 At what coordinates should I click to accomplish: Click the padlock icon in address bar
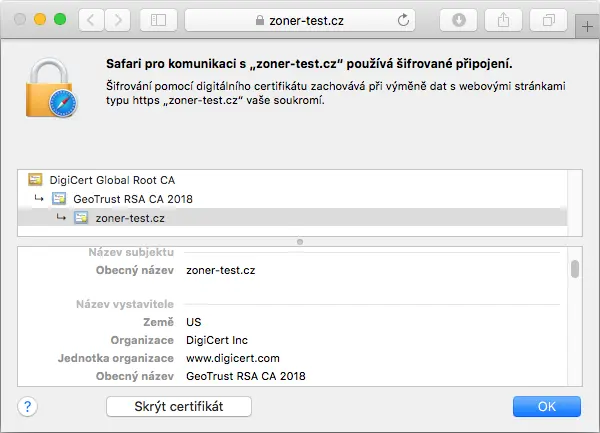pos(260,20)
